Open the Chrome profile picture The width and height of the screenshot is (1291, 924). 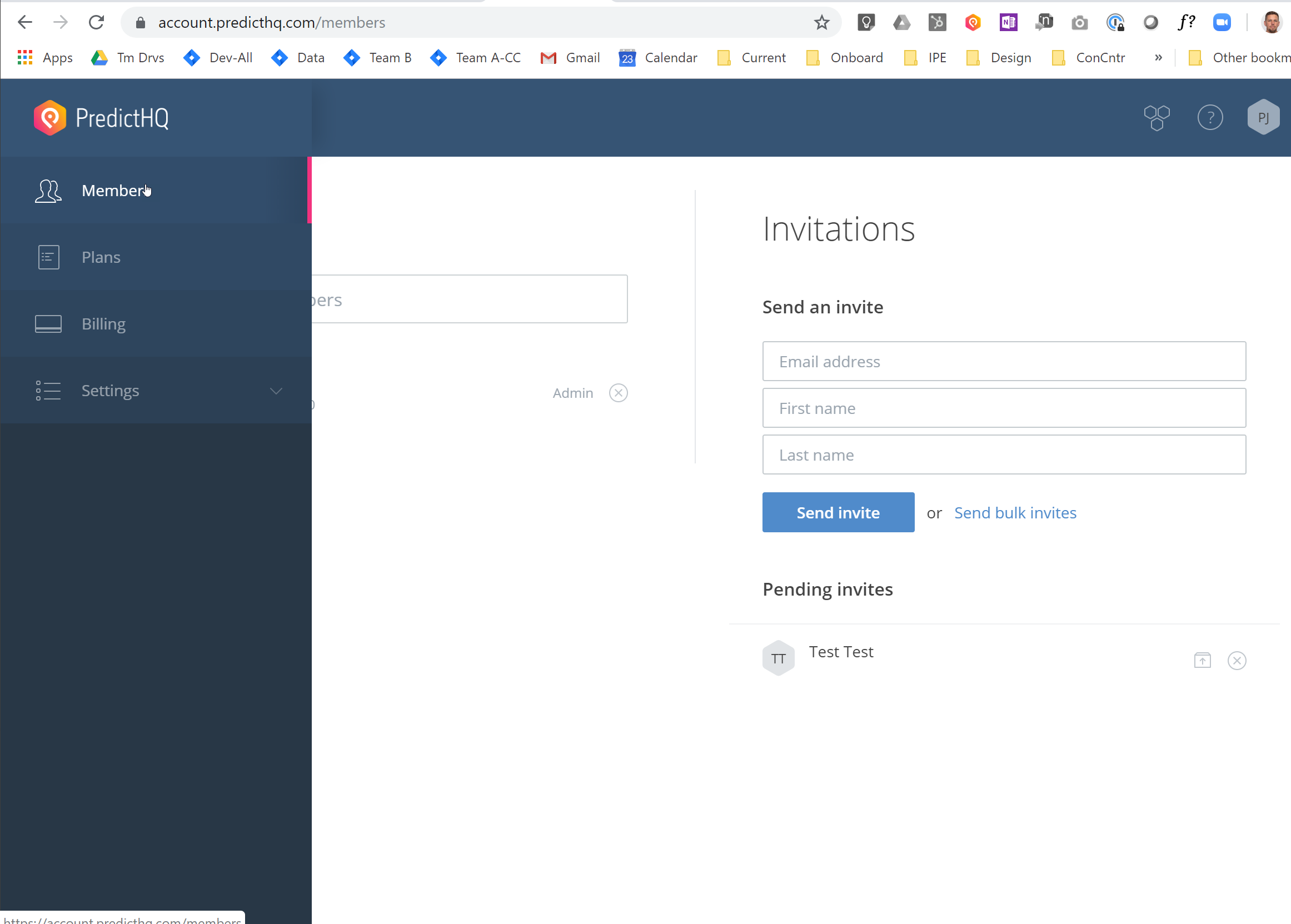click(x=1271, y=23)
